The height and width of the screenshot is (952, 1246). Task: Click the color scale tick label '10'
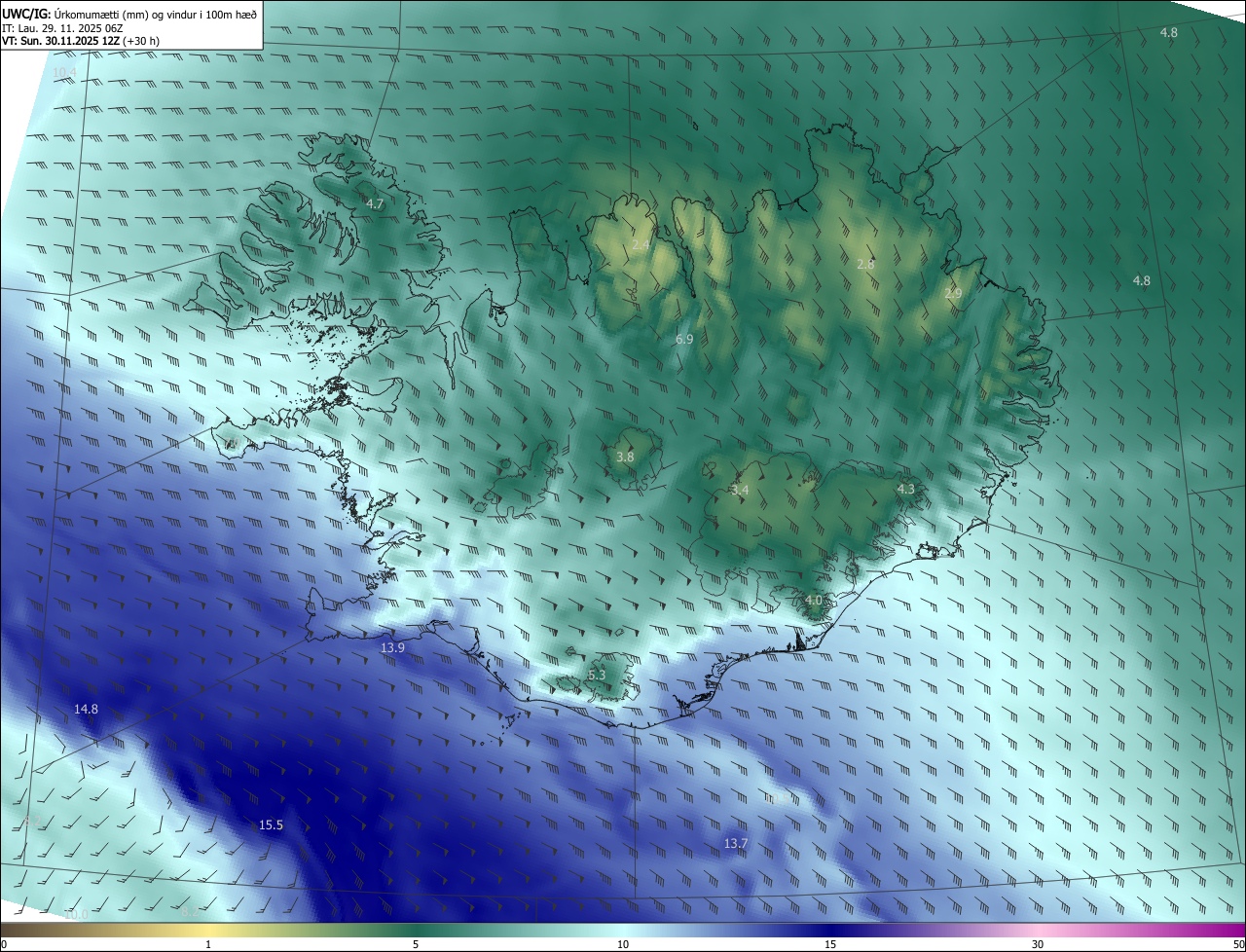click(623, 944)
